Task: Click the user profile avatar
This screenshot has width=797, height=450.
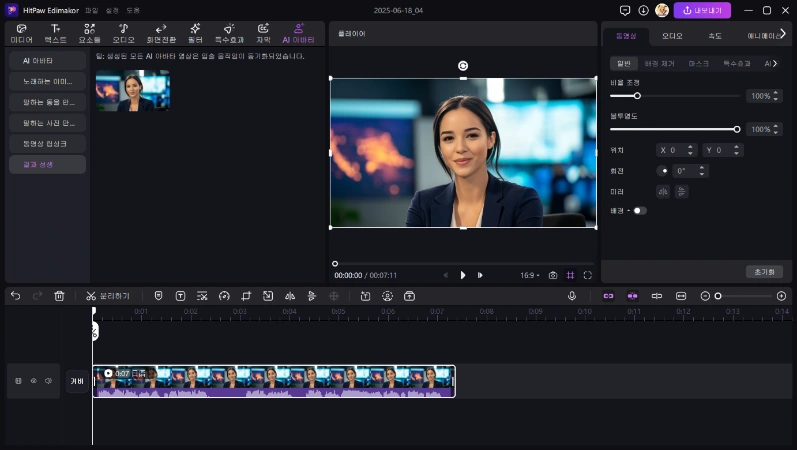Action: [x=662, y=10]
